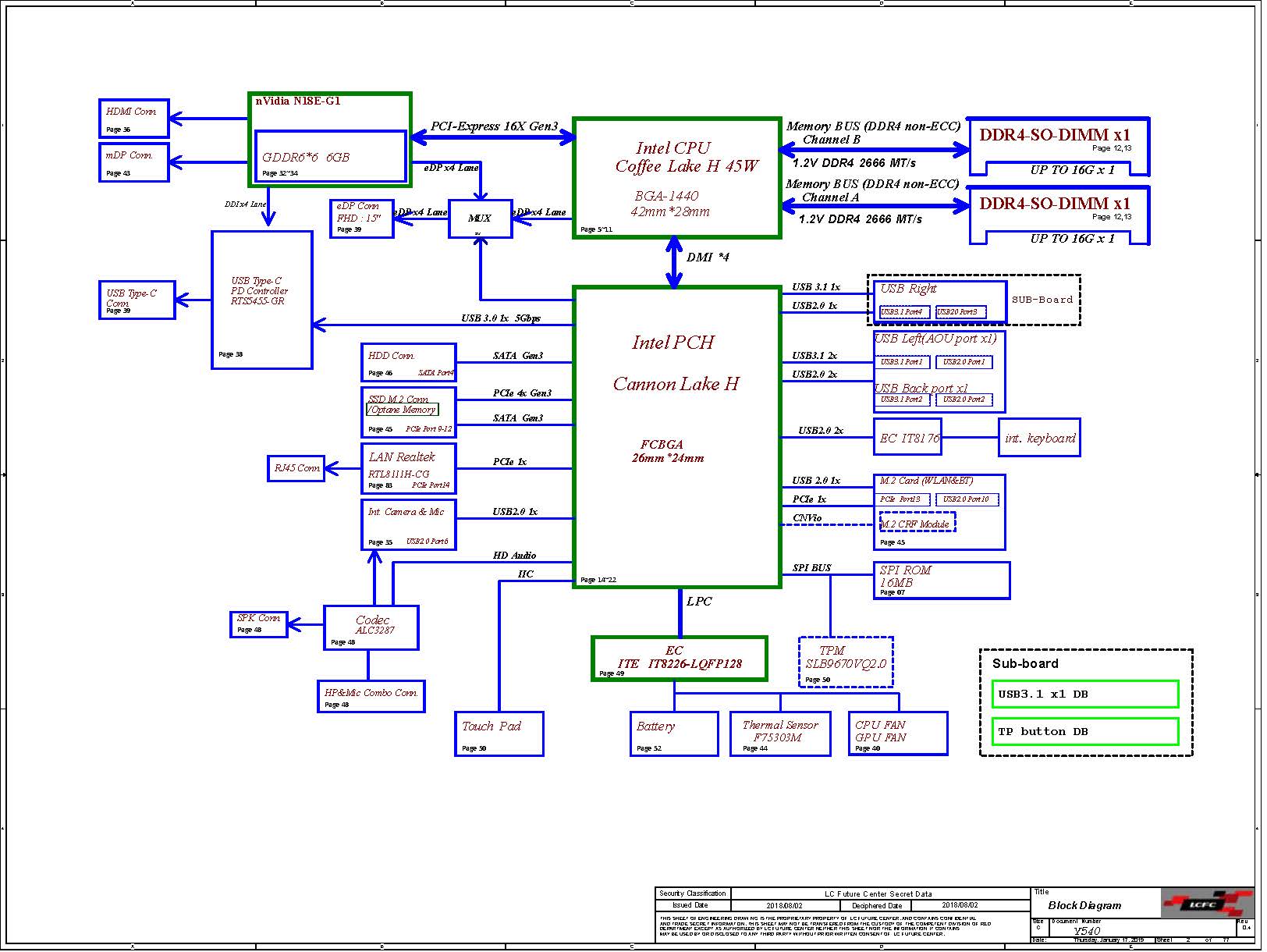
Task: Click the PCI-Express 16X Gen3 label
Action: (x=495, y=126)
